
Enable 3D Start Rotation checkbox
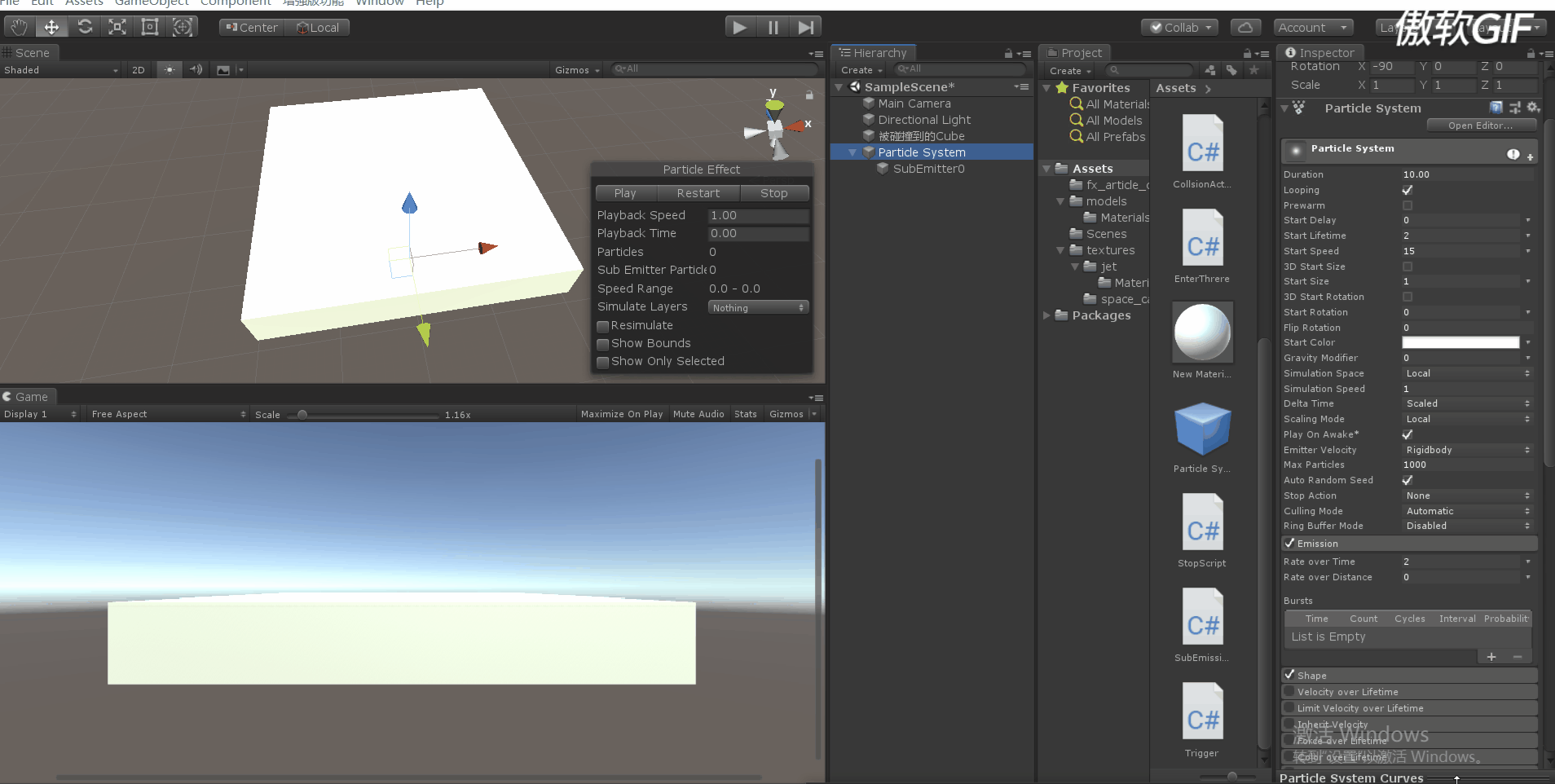(x=1407, y=297)
